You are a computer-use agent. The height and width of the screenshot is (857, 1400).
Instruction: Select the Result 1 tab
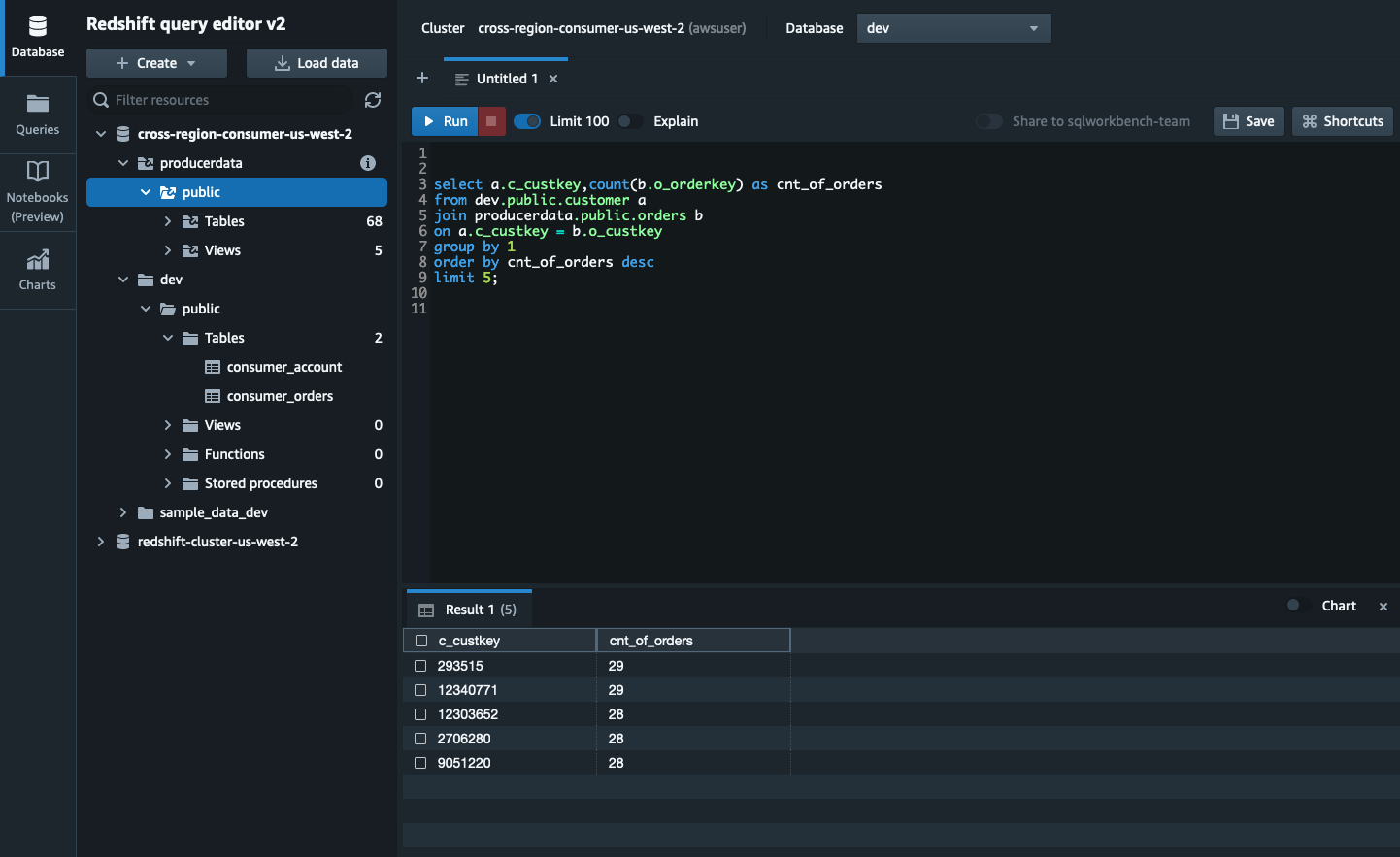[x=470, y=610]
